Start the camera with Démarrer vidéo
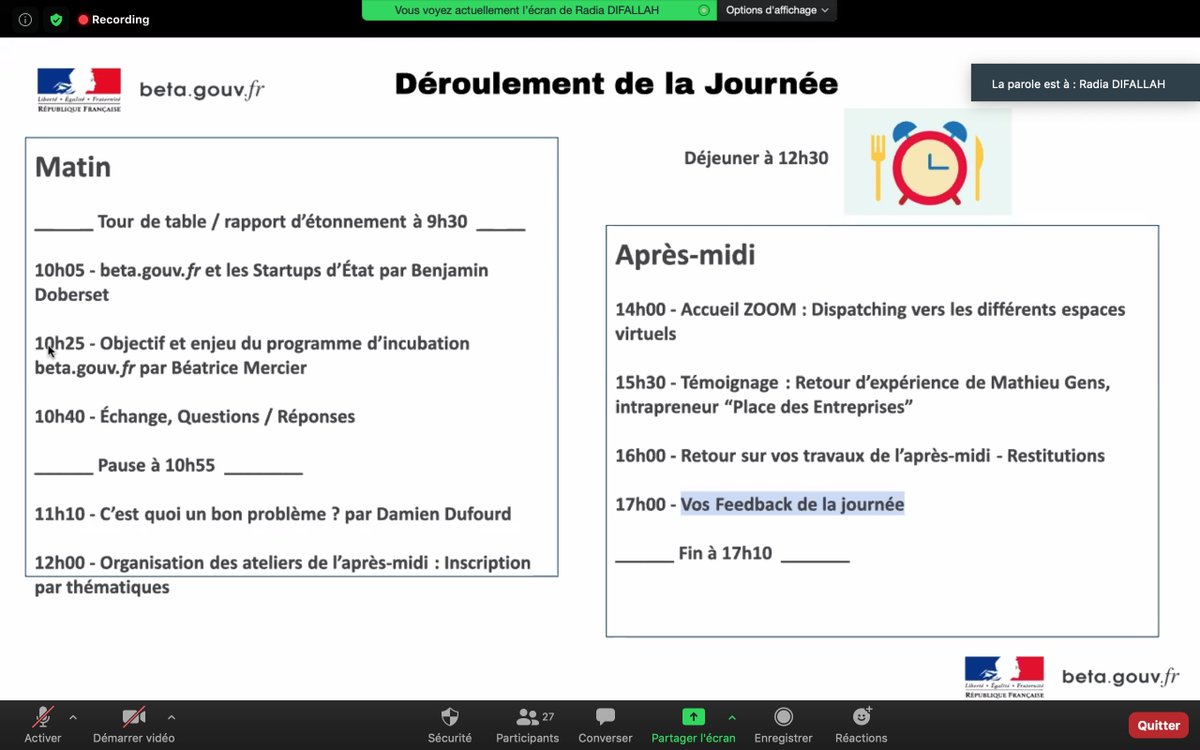 coord(134,725)
